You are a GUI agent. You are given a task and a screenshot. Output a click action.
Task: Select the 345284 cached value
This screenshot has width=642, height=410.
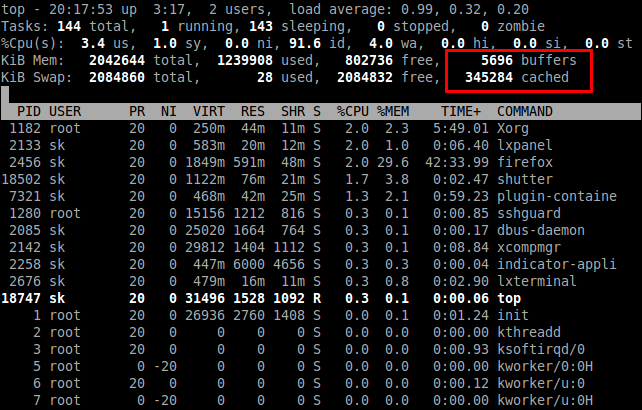pyautogui.click(x=489, y=77)
